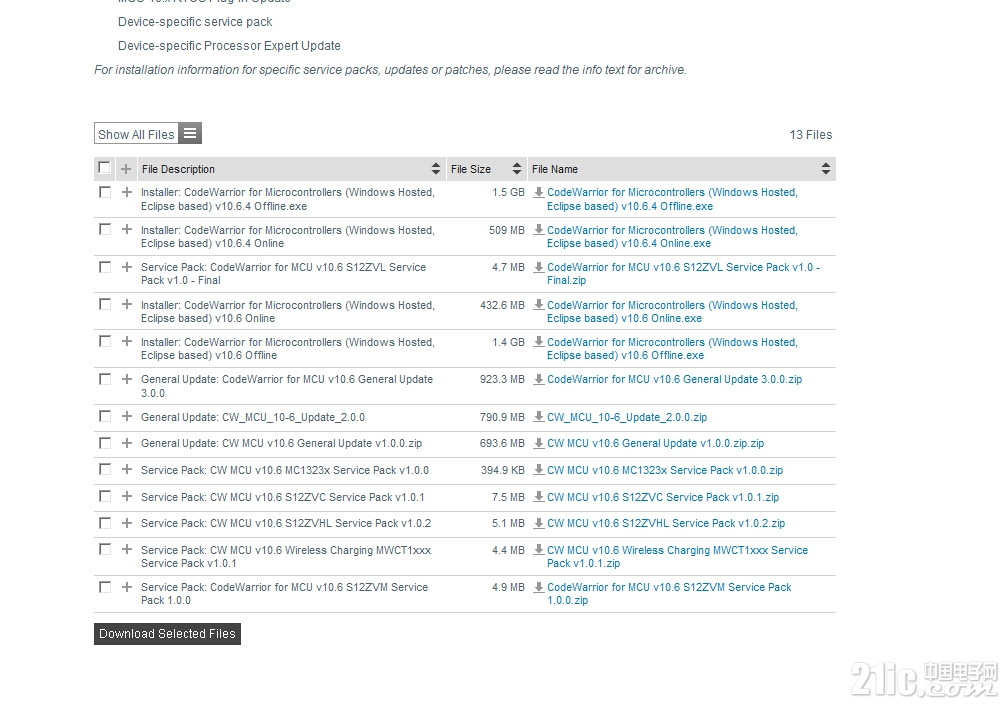
Task: Expand all rows with header plus sign
Action: tap(126, 169)
